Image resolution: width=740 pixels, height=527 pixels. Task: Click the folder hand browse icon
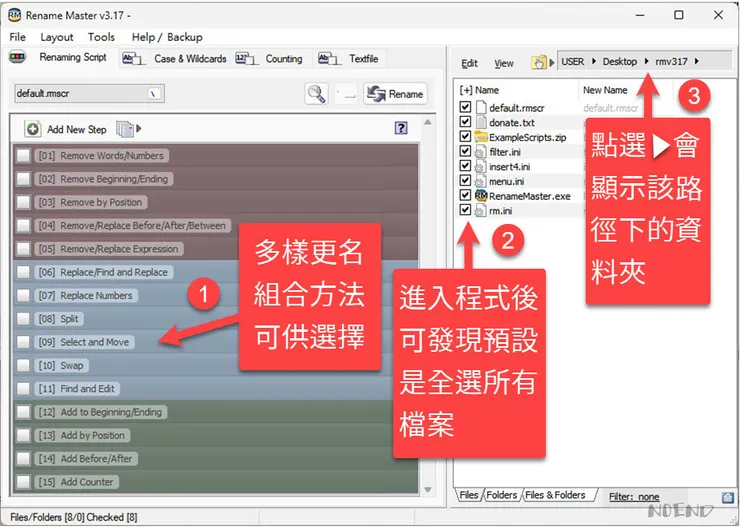click(538, 62)
